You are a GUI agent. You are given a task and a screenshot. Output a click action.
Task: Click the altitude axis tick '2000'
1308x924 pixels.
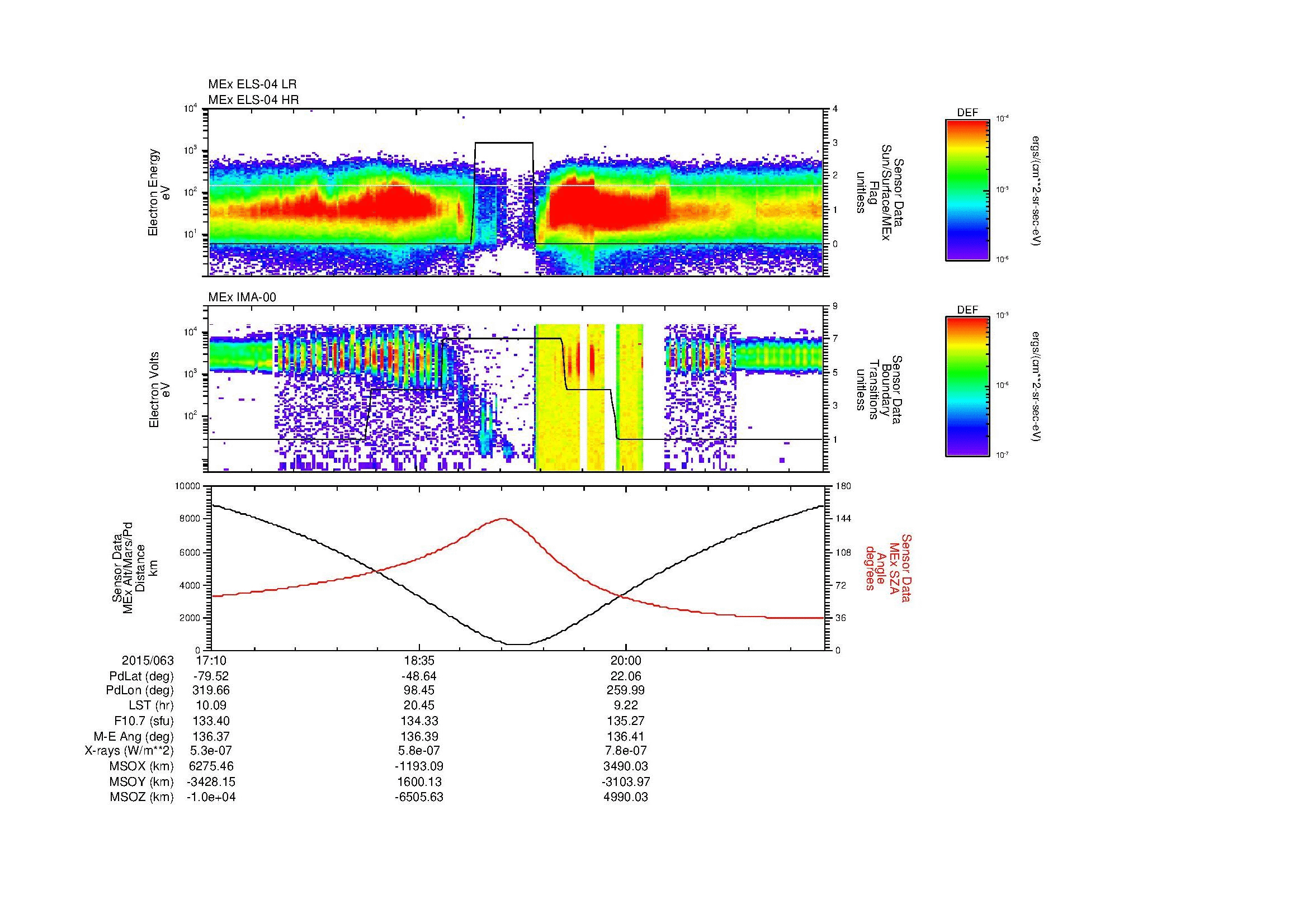191,618
